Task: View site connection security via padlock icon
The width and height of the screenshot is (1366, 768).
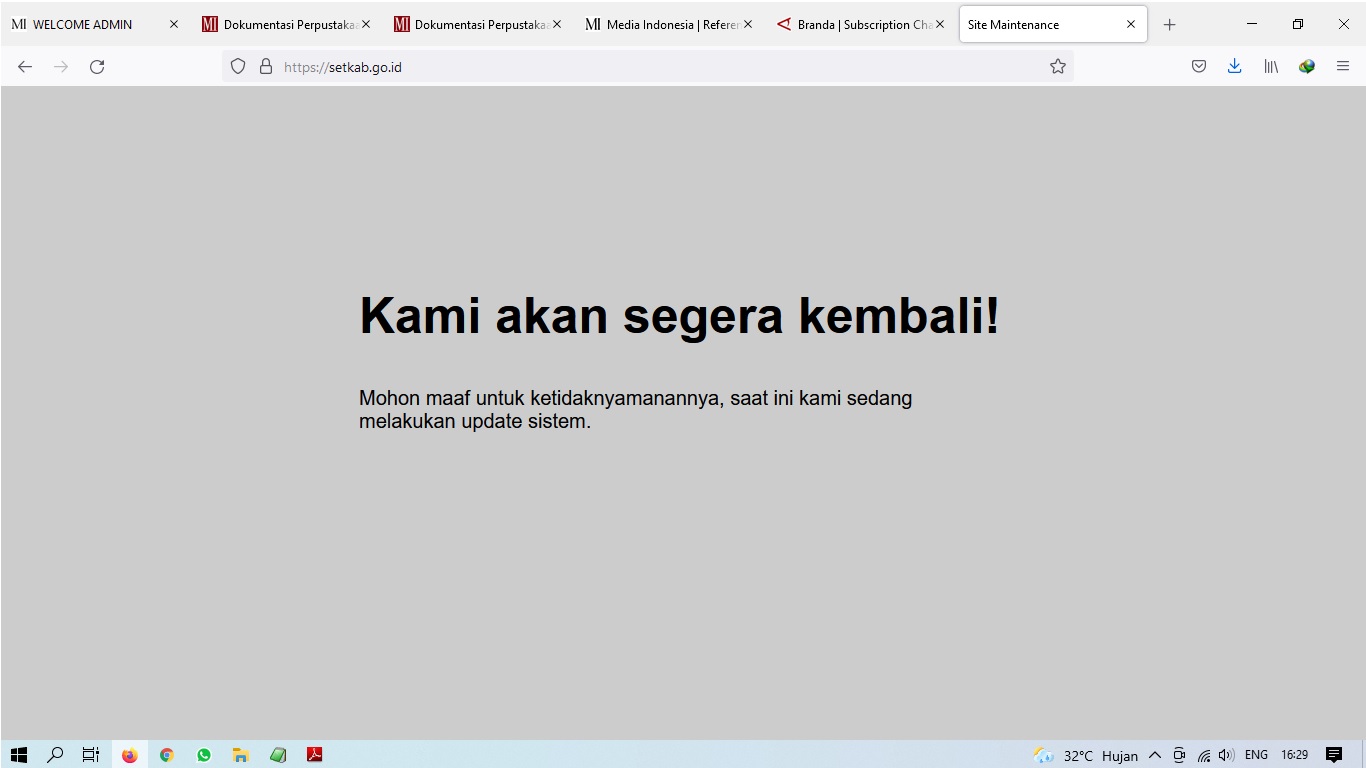Action: [265, 66]
